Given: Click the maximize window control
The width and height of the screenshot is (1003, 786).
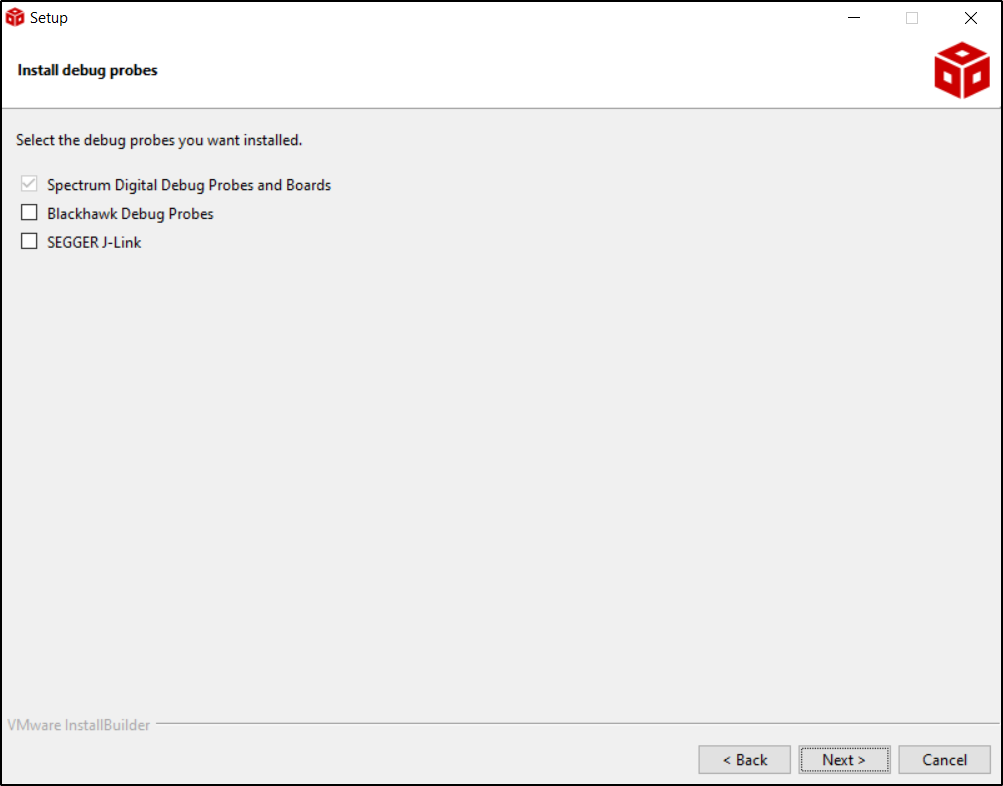Looking at the screenshot, I should point(911,17).
